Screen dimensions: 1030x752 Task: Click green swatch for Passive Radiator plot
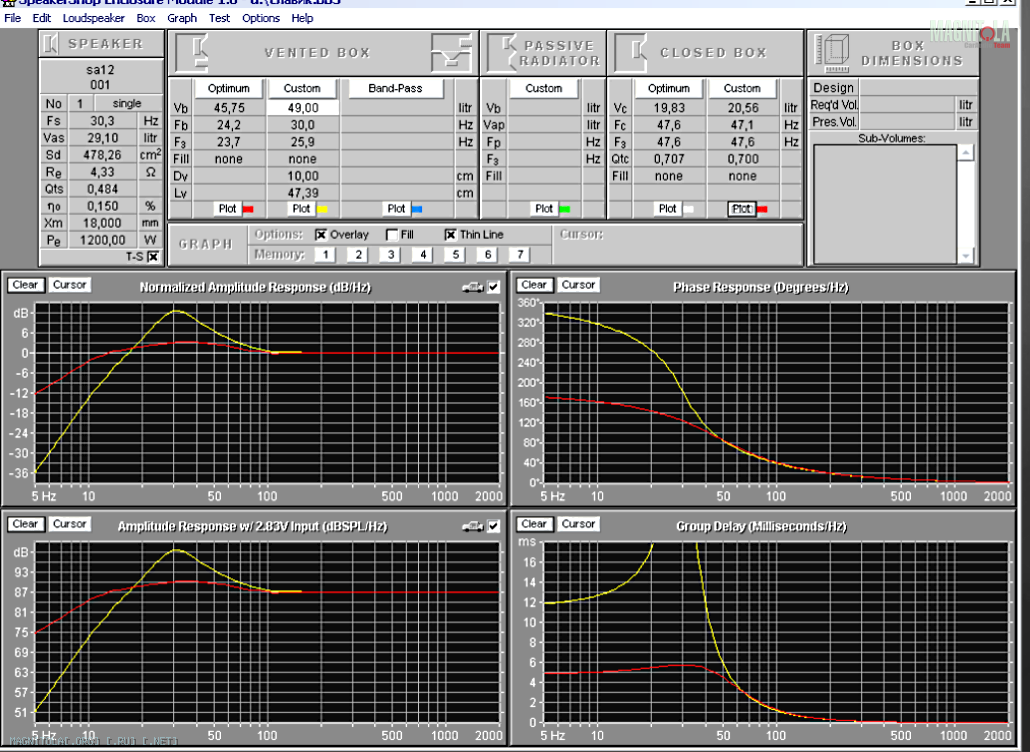[564, 209]
